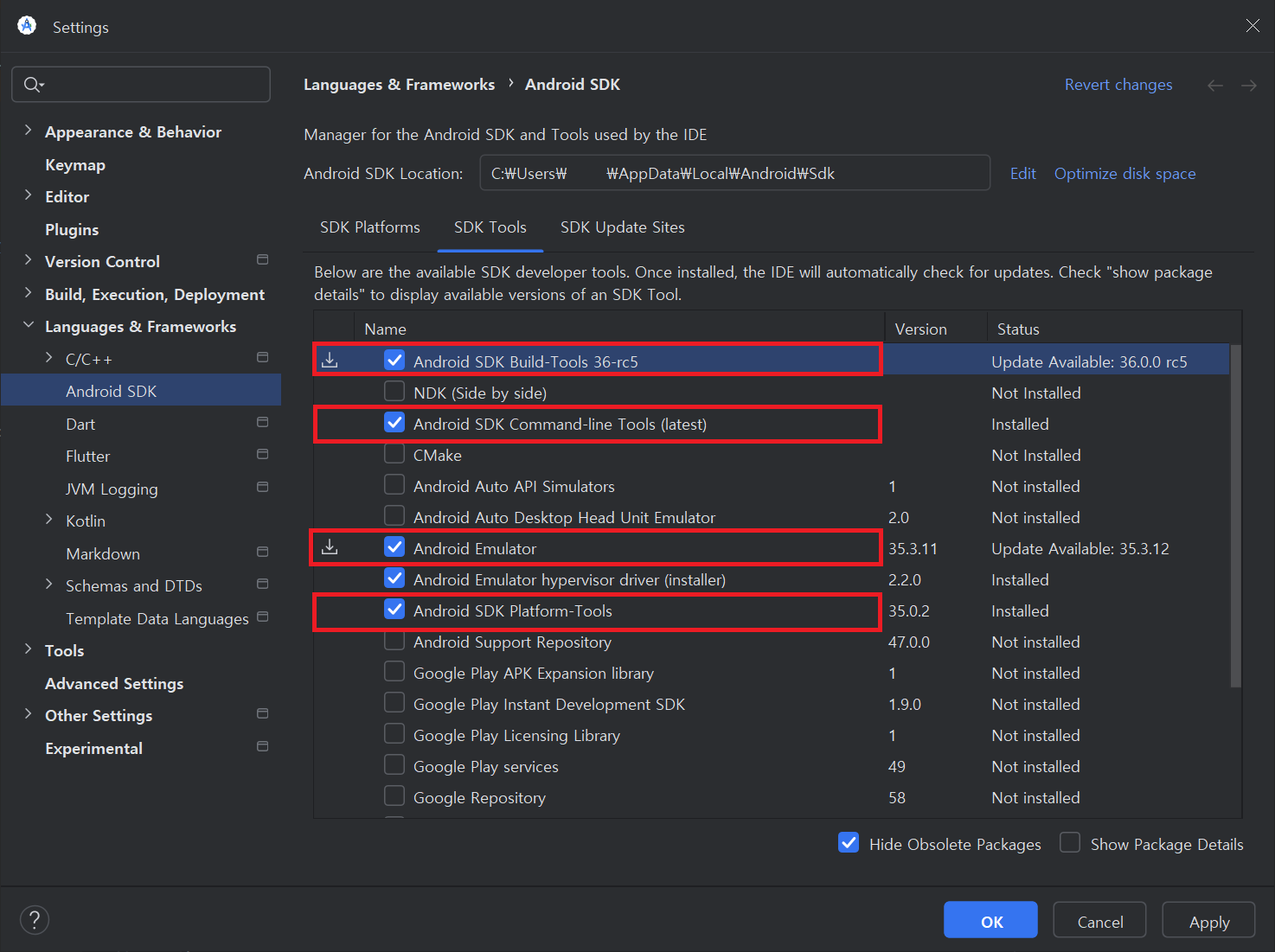
Task: Click the download icon beside Build-Tools 36-rc5
Action: (x=330, y=360)
